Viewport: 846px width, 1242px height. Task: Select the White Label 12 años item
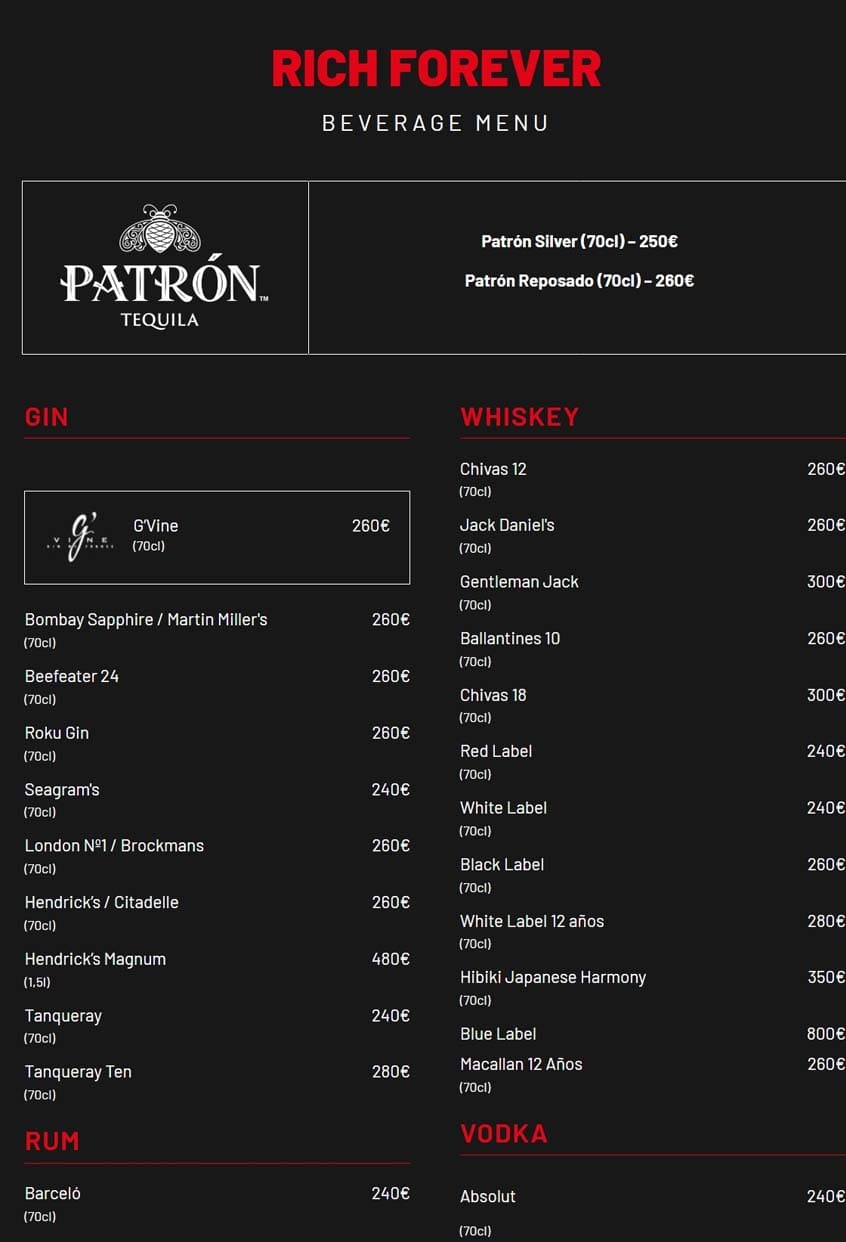[532, 922]
